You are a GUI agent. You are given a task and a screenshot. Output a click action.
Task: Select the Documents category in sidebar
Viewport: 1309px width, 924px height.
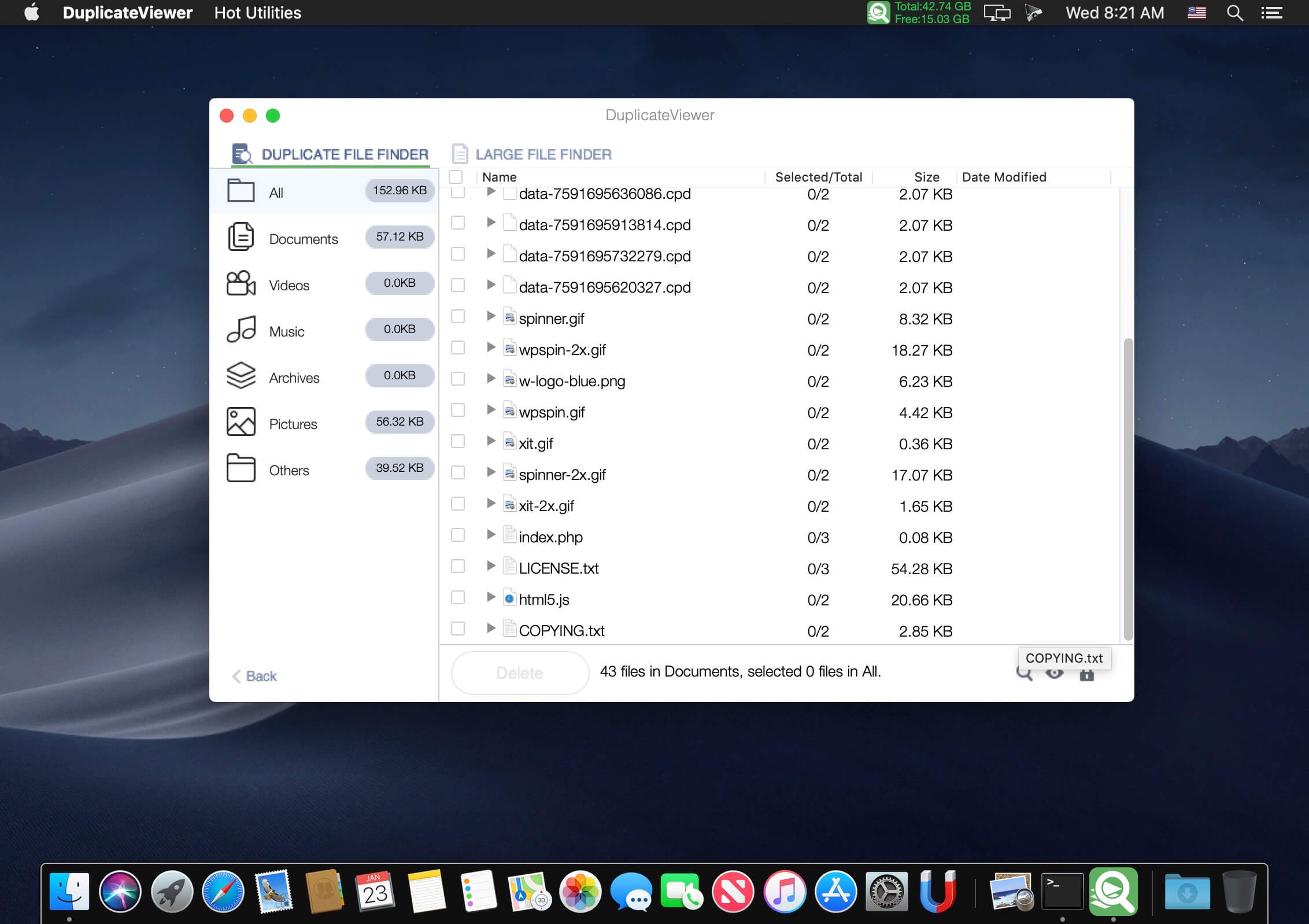click(304, 238)
